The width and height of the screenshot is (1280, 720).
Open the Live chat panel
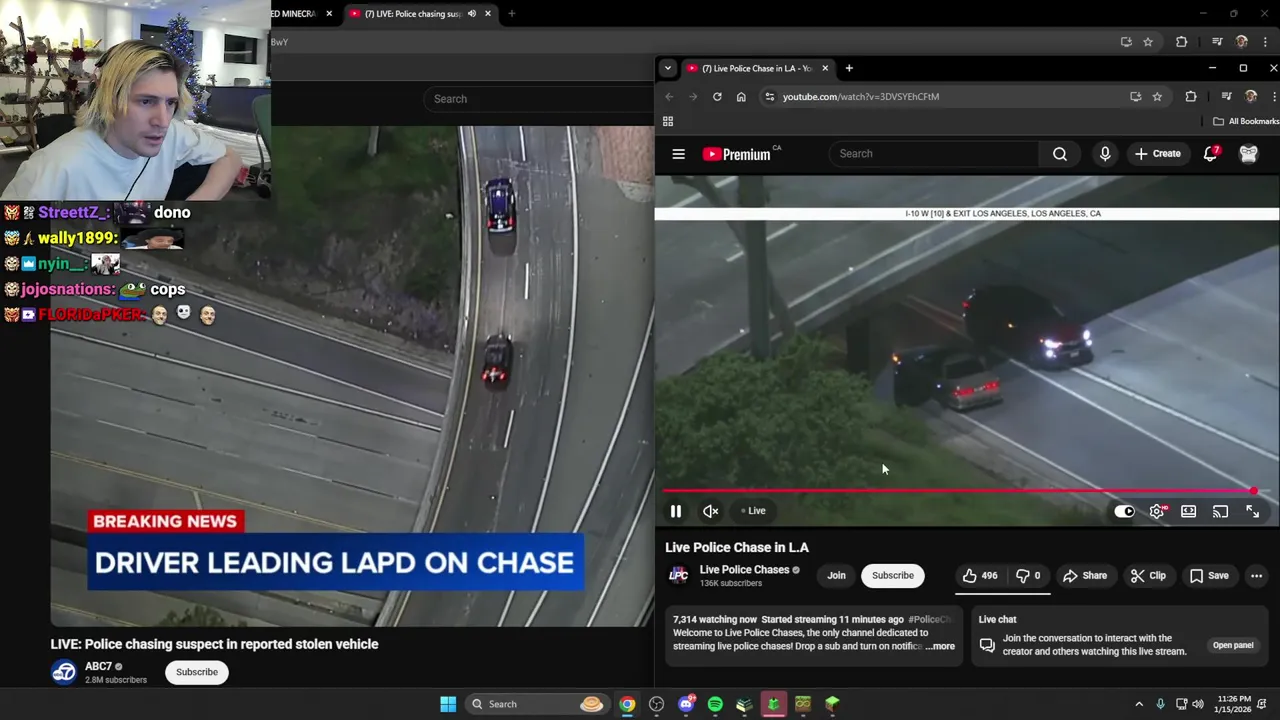pos(1233,645)
